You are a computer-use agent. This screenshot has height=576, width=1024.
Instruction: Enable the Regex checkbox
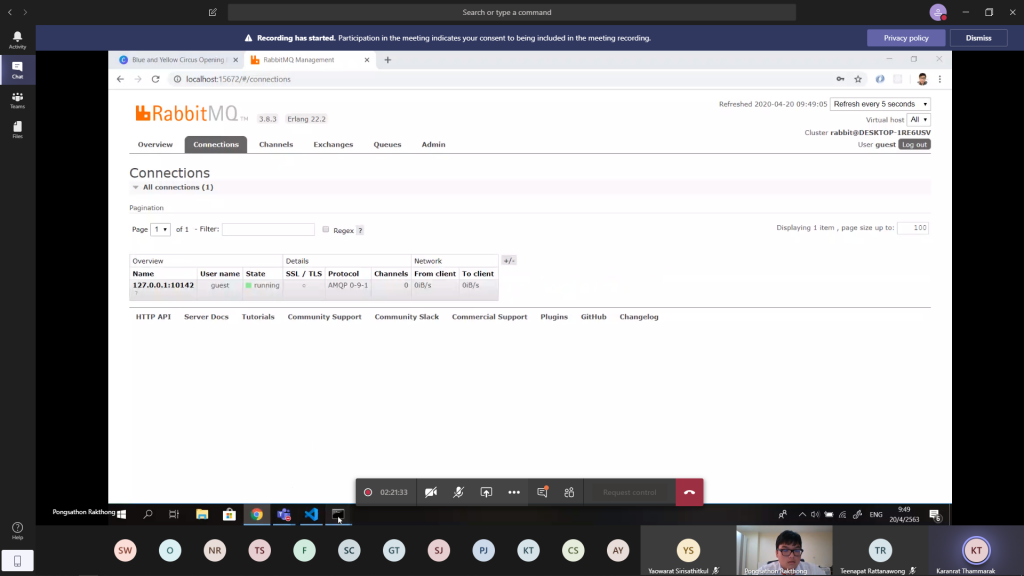(326, 230)
